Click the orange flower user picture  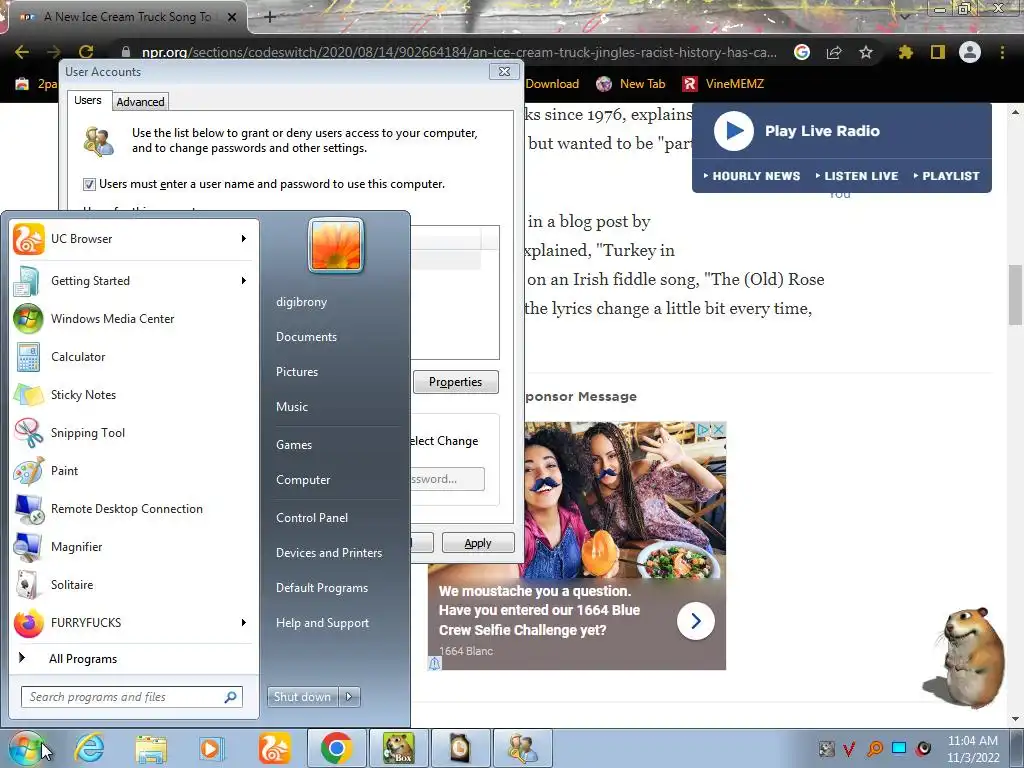[336, 245]
